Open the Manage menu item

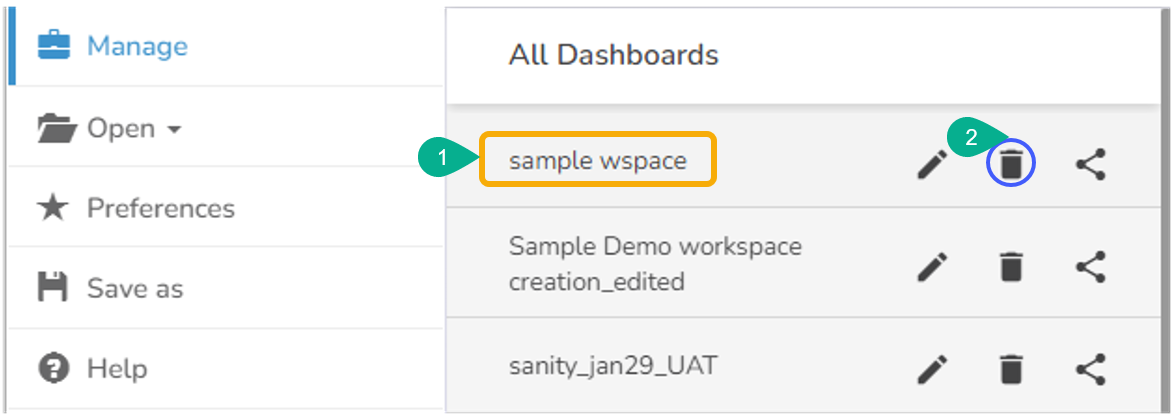tap(137, 46)
